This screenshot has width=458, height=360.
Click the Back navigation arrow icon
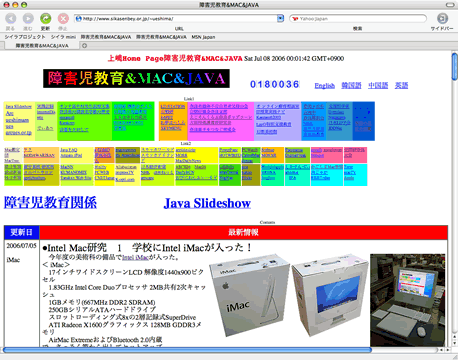tap(11, 18)
